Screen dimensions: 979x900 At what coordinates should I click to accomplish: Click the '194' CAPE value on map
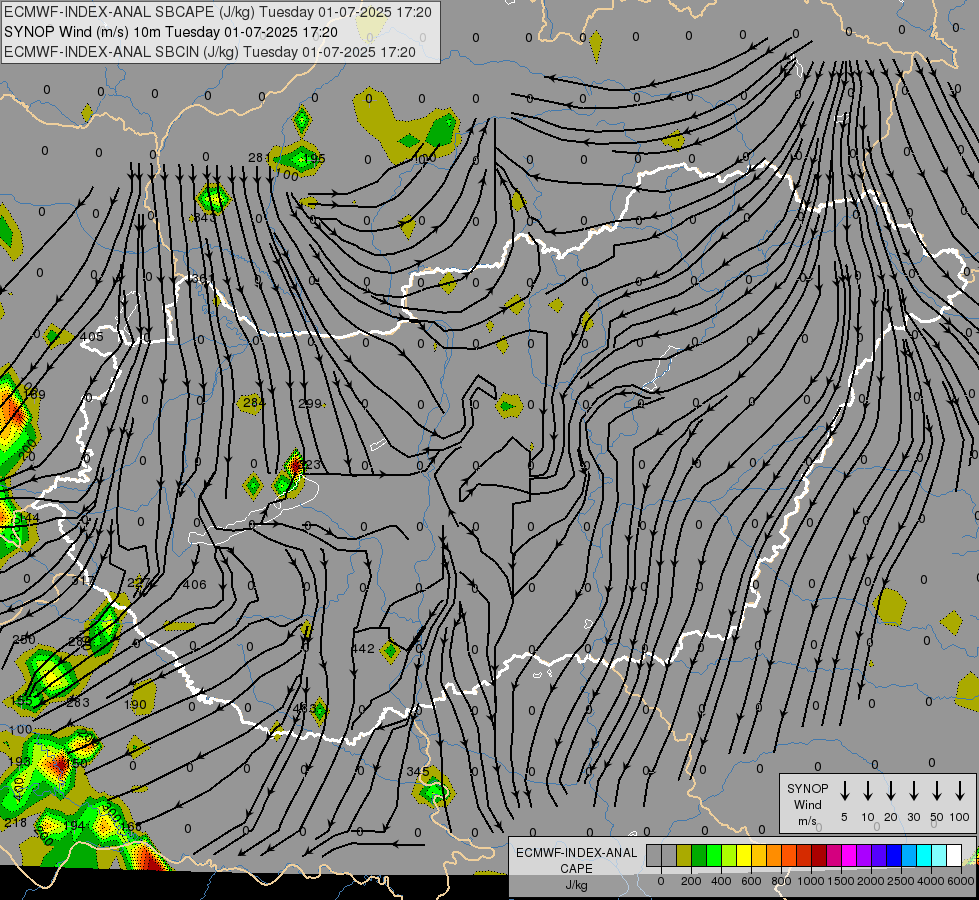[x=74, y=826]
